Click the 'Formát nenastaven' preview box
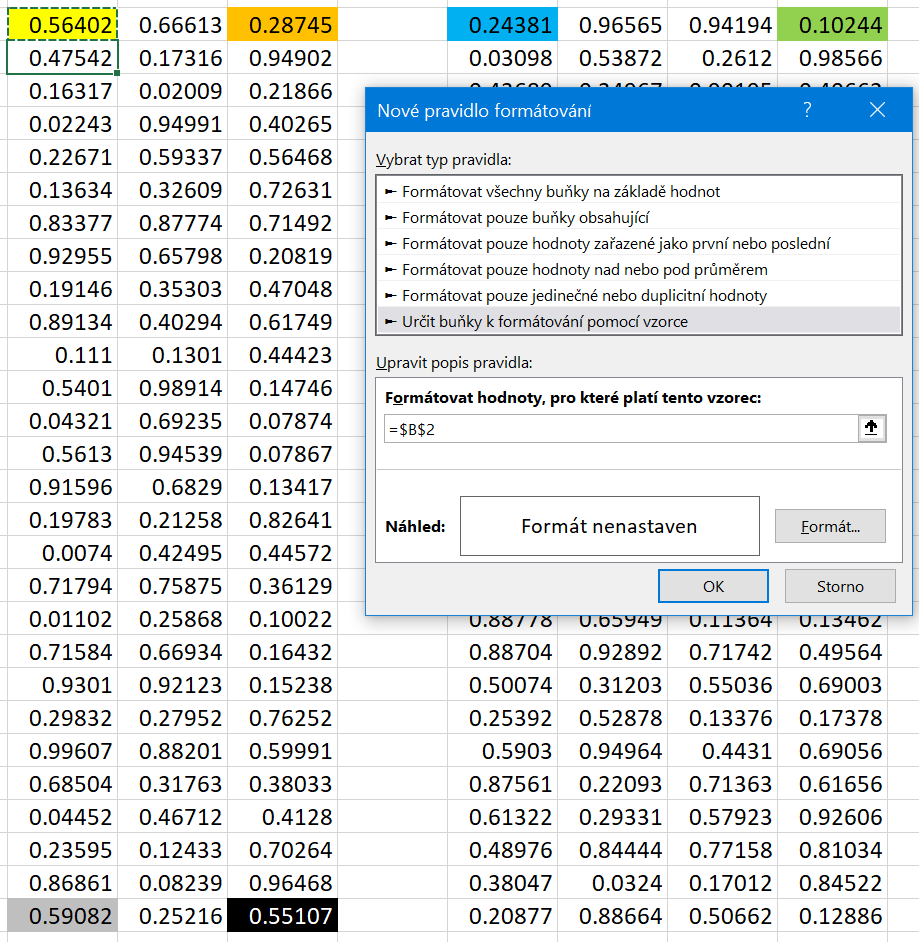 coord(608,527)
